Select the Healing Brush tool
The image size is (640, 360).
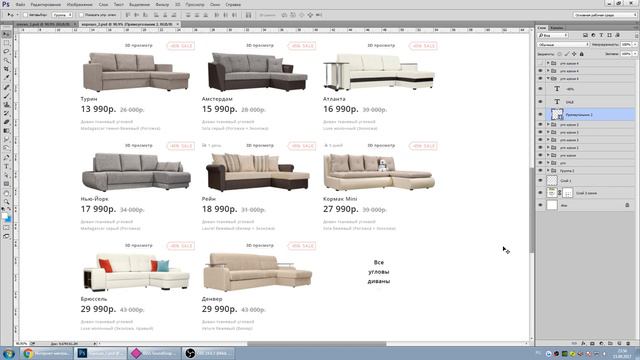pos(6,87)
